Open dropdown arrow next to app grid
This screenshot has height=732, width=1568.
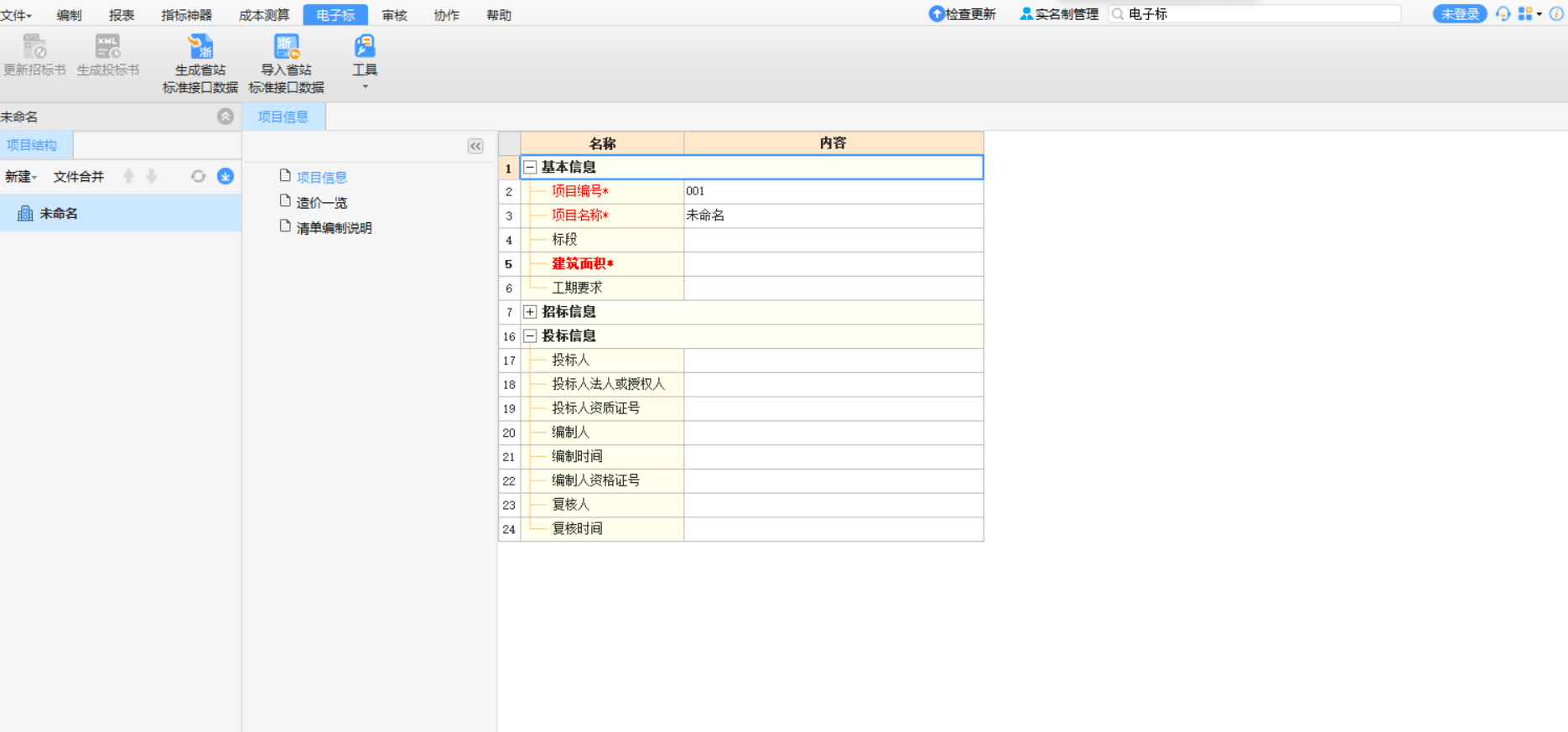(x=1539, y=14)
